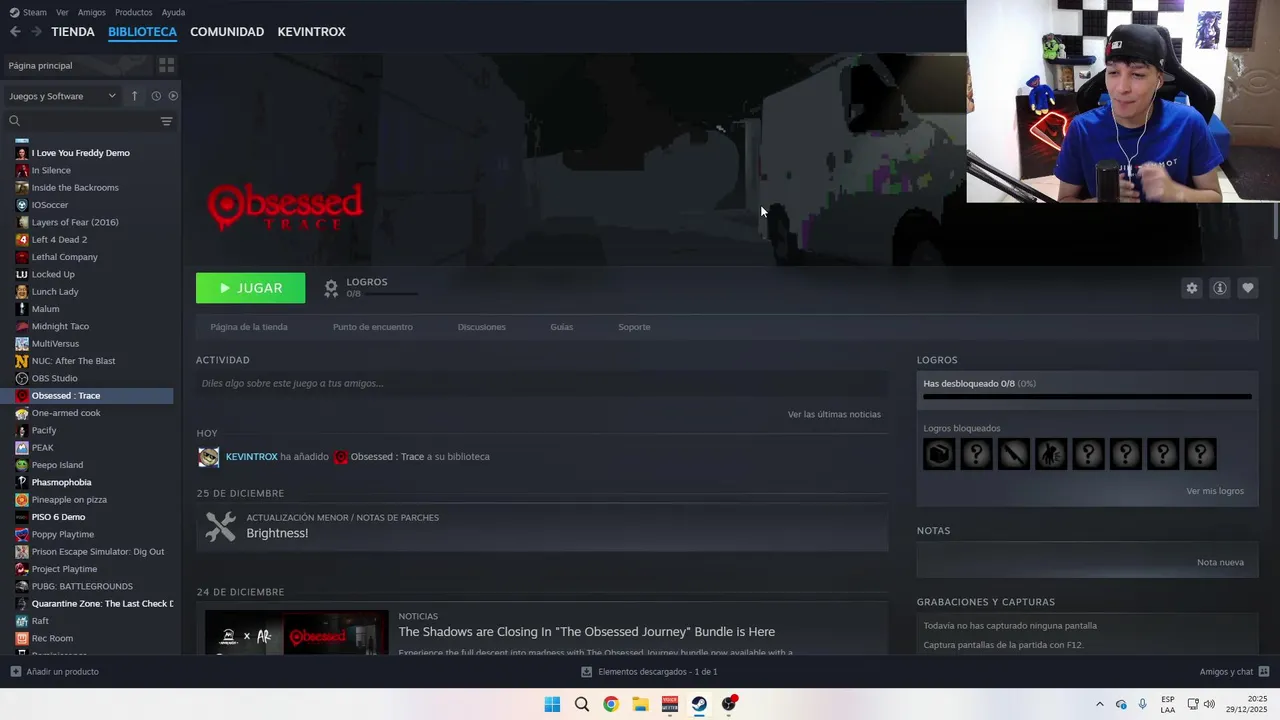Switch library to grid view icon
The width and height of the screenshot is (1280, 720).
coord(166,65)
